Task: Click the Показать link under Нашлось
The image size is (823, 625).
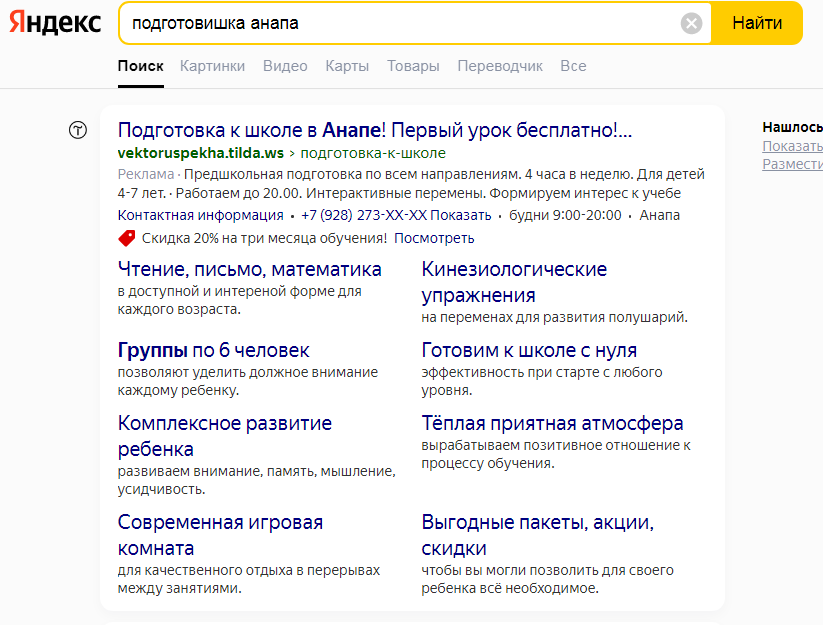Action: pyautogui.click(x=793, y=146)
